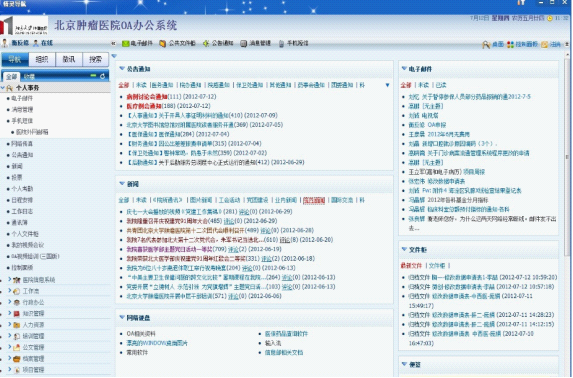Select the 已读 filter in the 电子邮件 panel

click(x=441, y=85)
